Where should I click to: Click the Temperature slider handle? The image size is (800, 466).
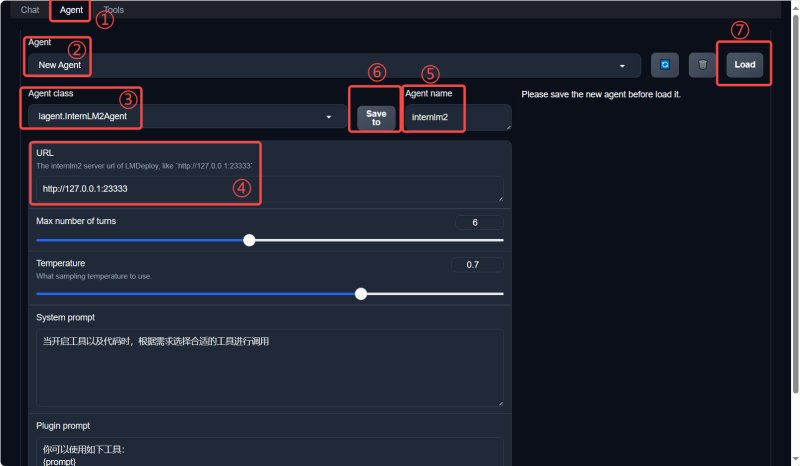click(x=361, y=293)
